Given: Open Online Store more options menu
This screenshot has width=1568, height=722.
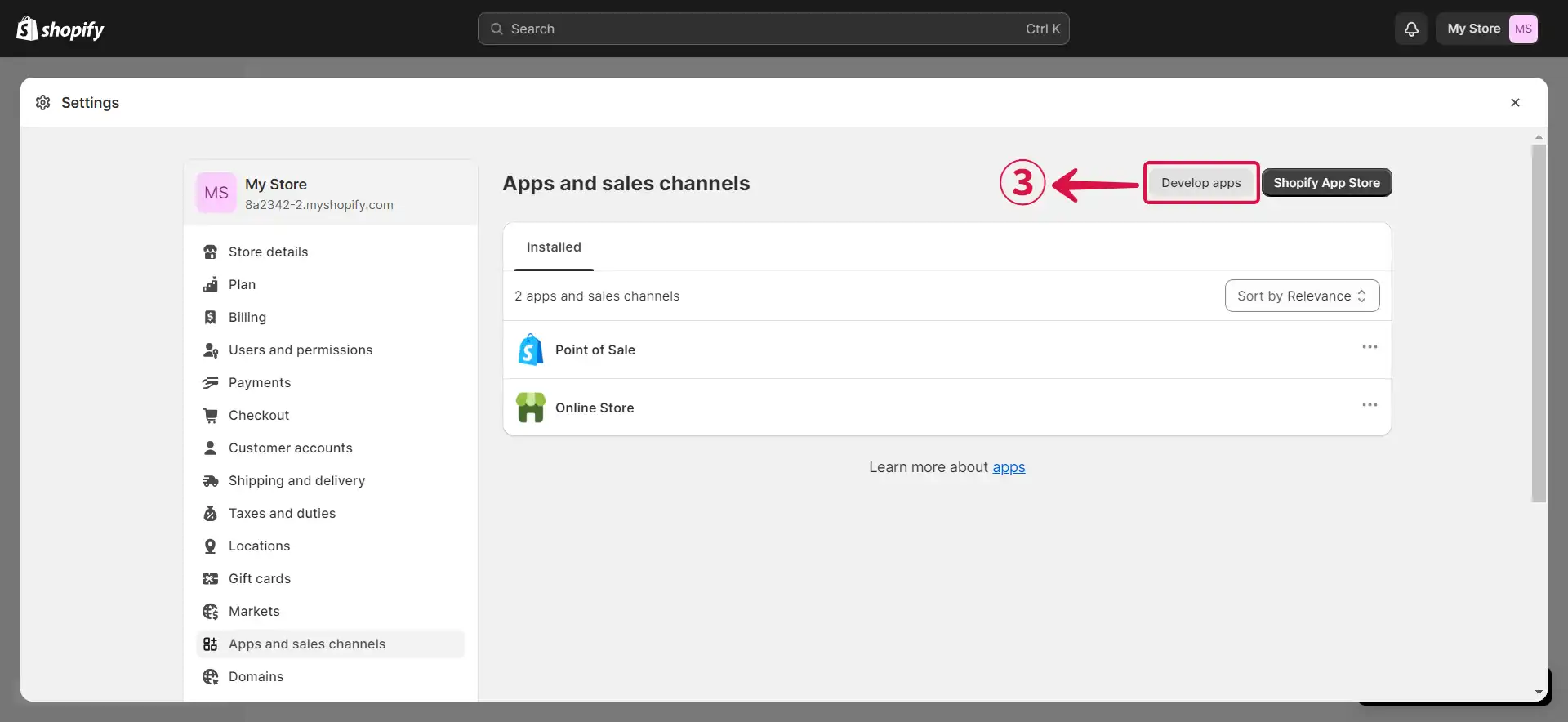Looking at the screenshot, I should click(1370, 405).
